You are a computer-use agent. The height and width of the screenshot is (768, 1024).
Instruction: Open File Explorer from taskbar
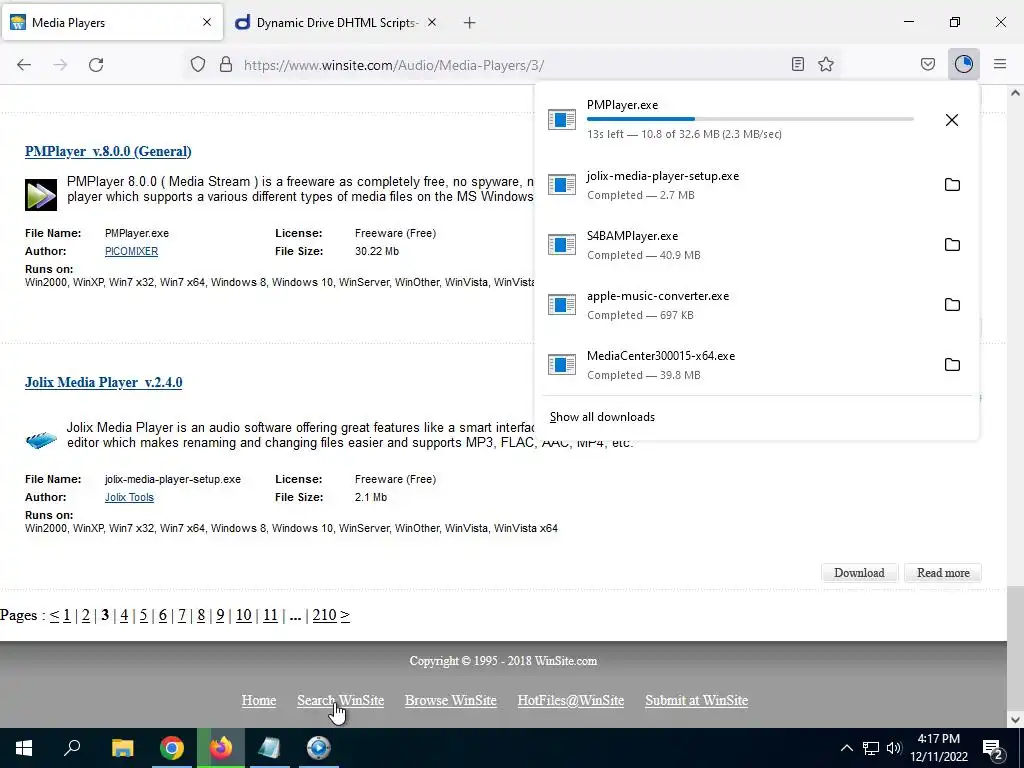(x=122, y=748)
